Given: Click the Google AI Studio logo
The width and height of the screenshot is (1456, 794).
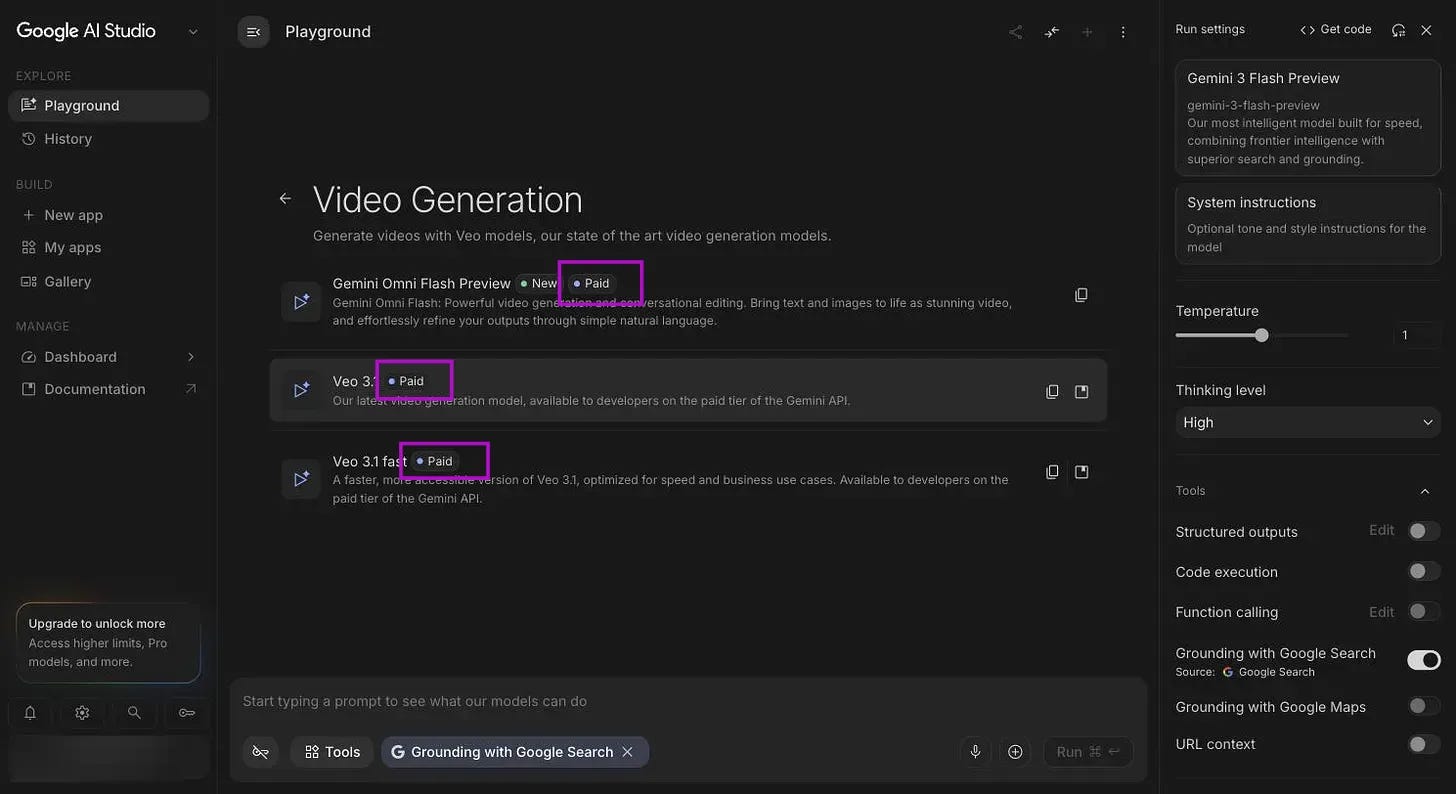Looking at the screenshot, I should (x=86, y=31).
